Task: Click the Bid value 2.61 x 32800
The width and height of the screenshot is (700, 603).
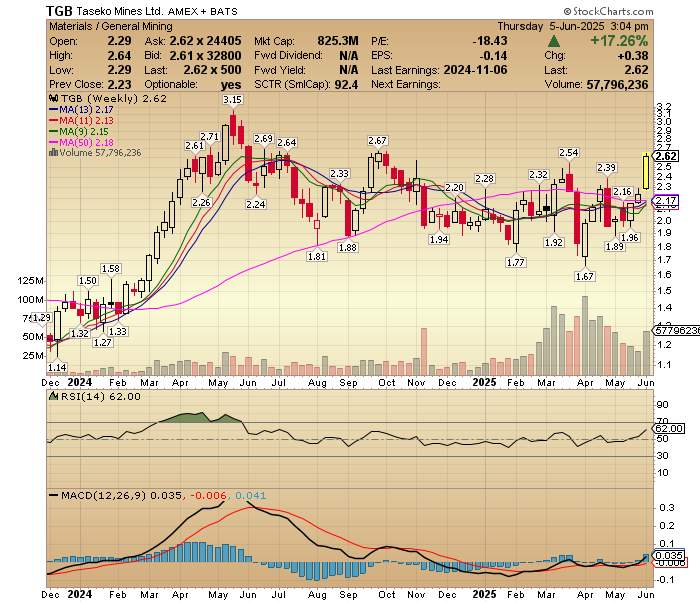Action: [205, 55]
